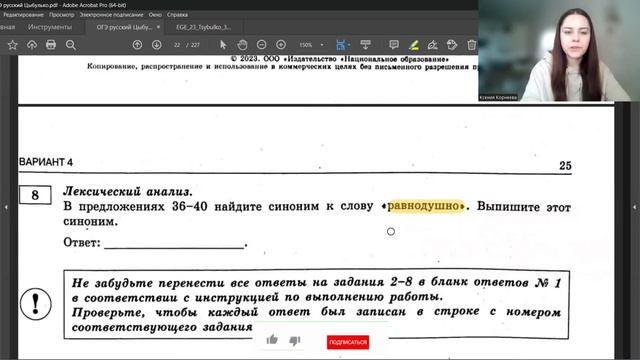640x360 pixels.
Task: Click the current page number field
Action: 177,45
